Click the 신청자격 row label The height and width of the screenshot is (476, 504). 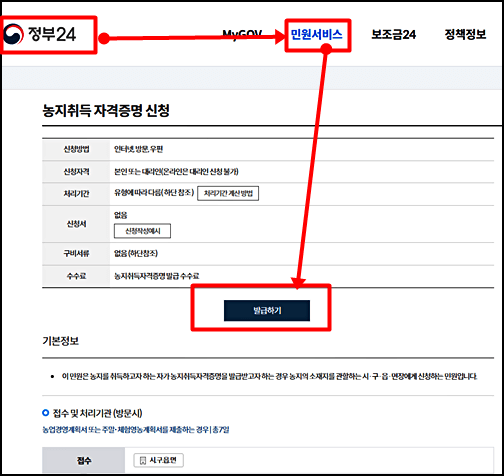[76, 172]
